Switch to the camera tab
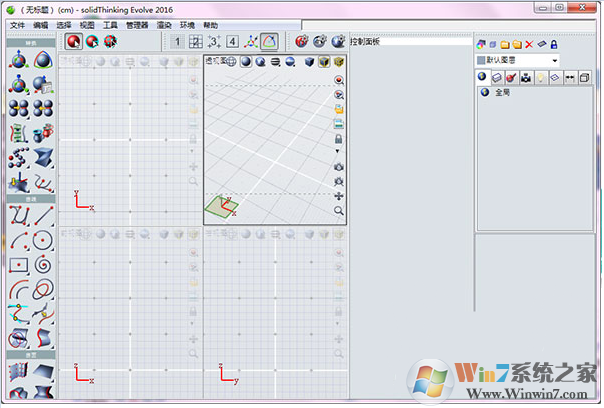 click(526, 78)
